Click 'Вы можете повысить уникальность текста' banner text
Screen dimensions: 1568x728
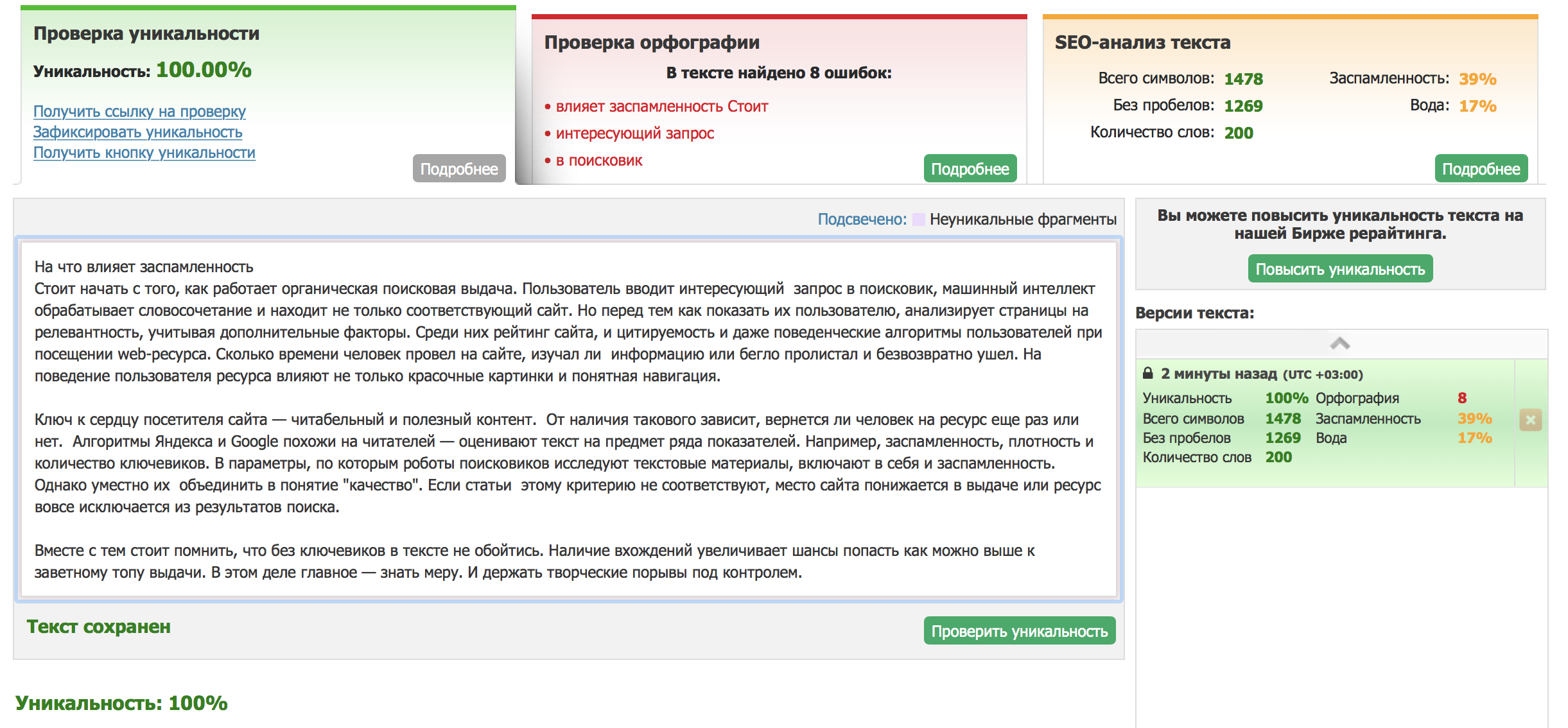1340,224
